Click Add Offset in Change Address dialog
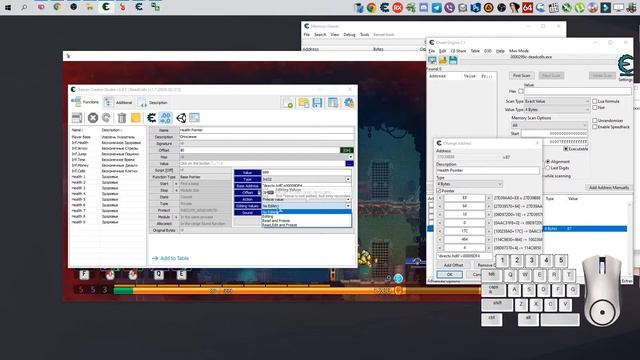Viewport: 640px width, 360px height. (453, 265)
